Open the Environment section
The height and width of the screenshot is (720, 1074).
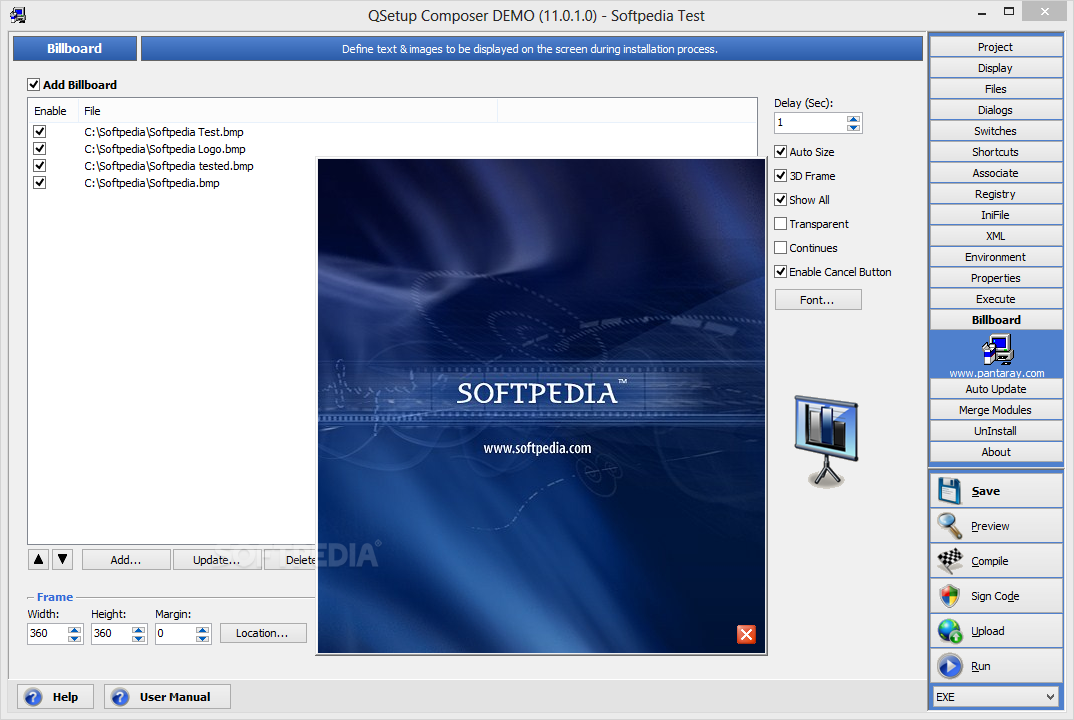coord(996,257)
